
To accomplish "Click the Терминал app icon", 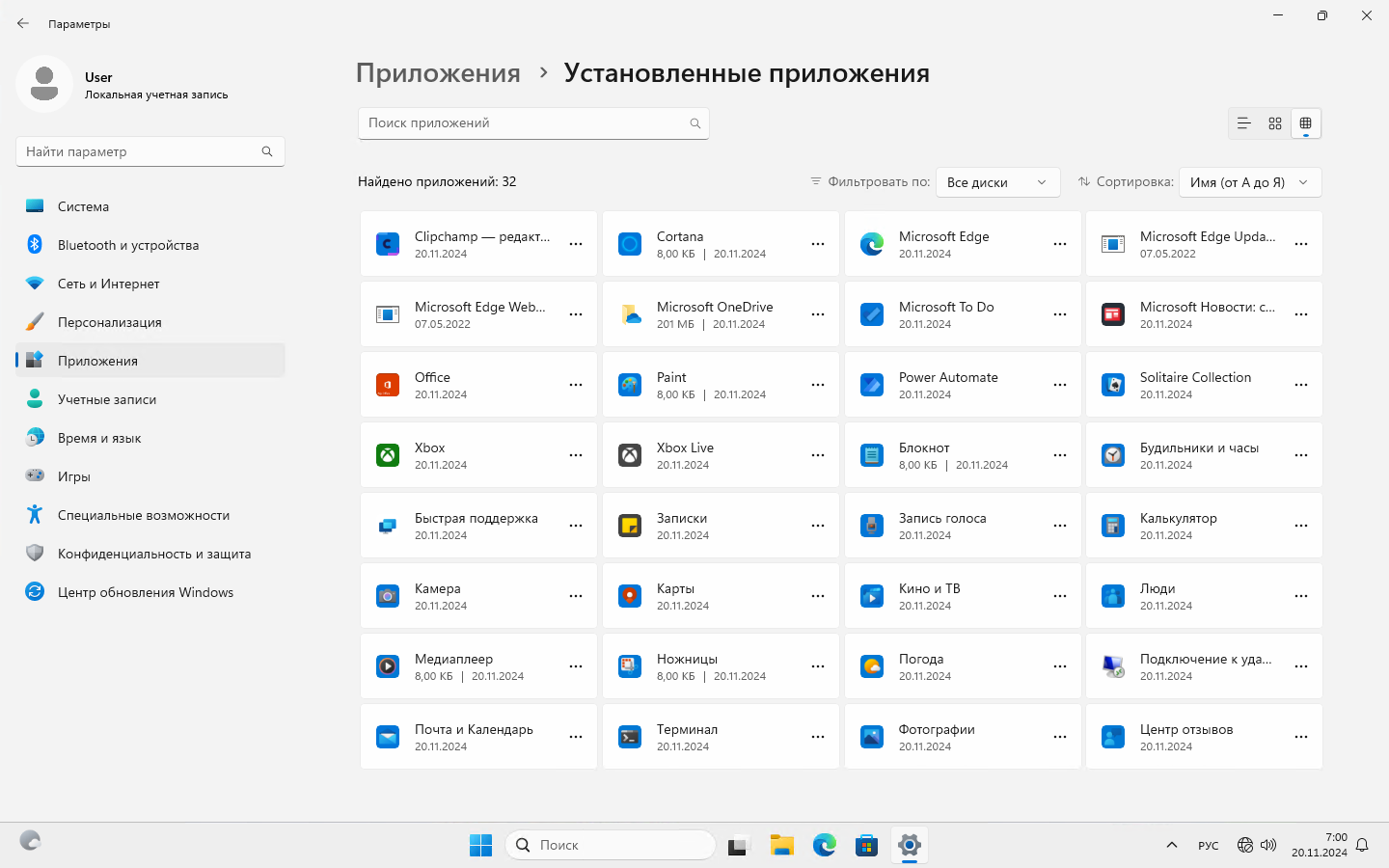I will [x=630, y=737].
